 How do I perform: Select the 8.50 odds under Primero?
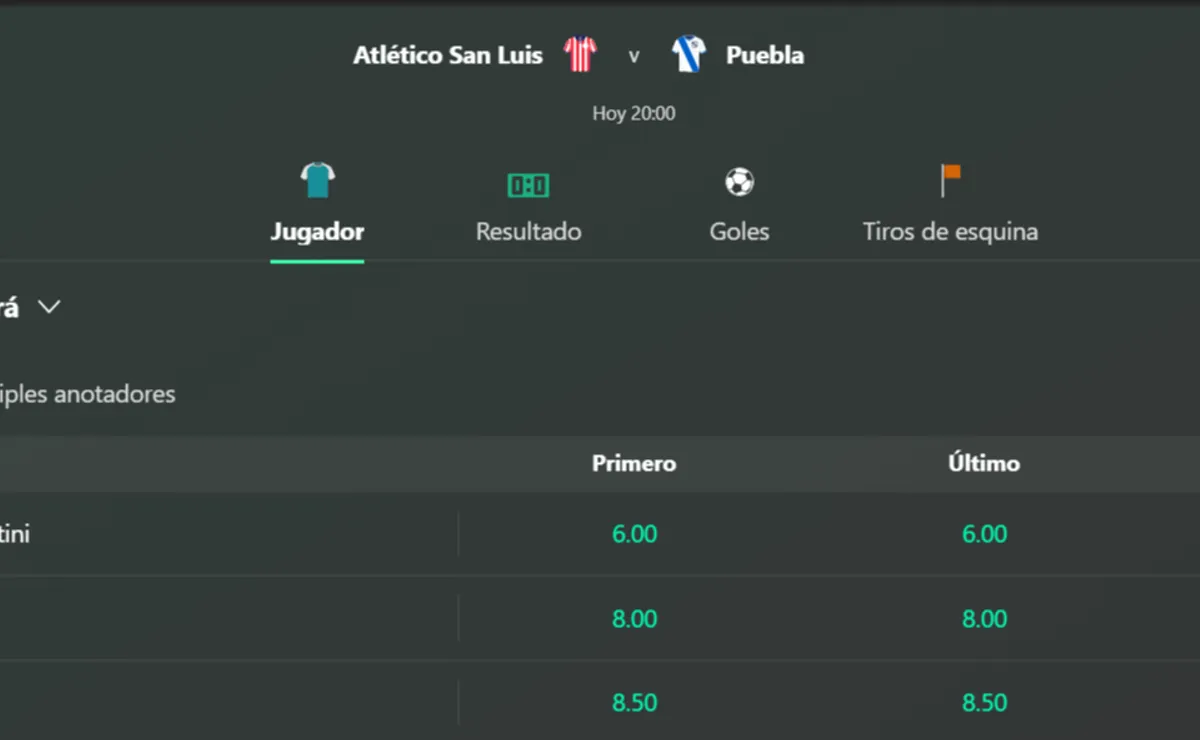tap(634, 702)
